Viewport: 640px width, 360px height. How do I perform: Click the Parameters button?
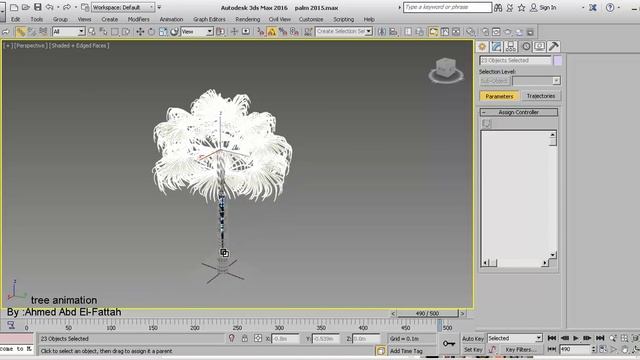pyautogui.click(x=499, y=96)
